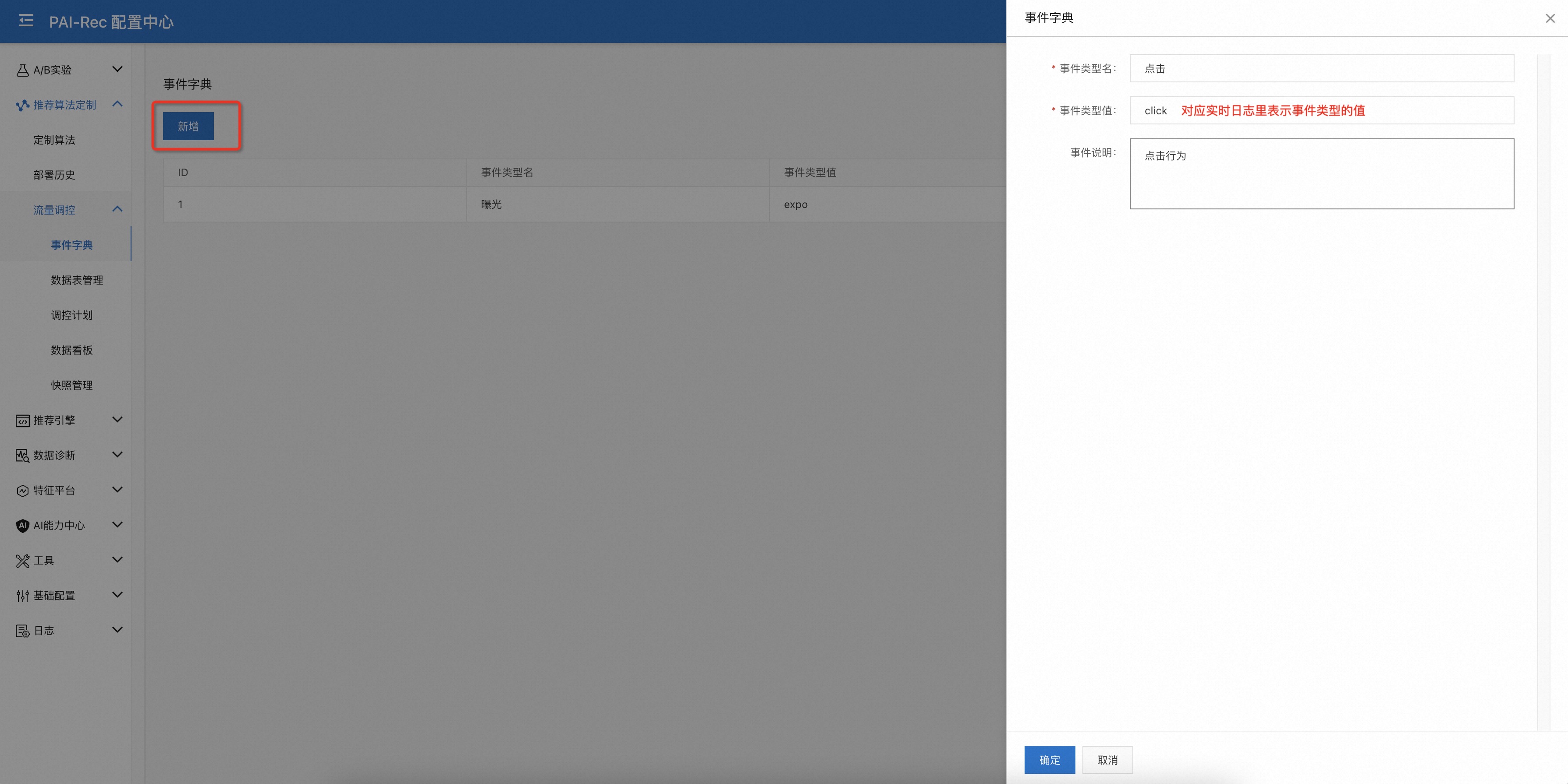Click the 数据诊断 chart search icon
Screen dimensions: 1568x784
coord(22,456)
